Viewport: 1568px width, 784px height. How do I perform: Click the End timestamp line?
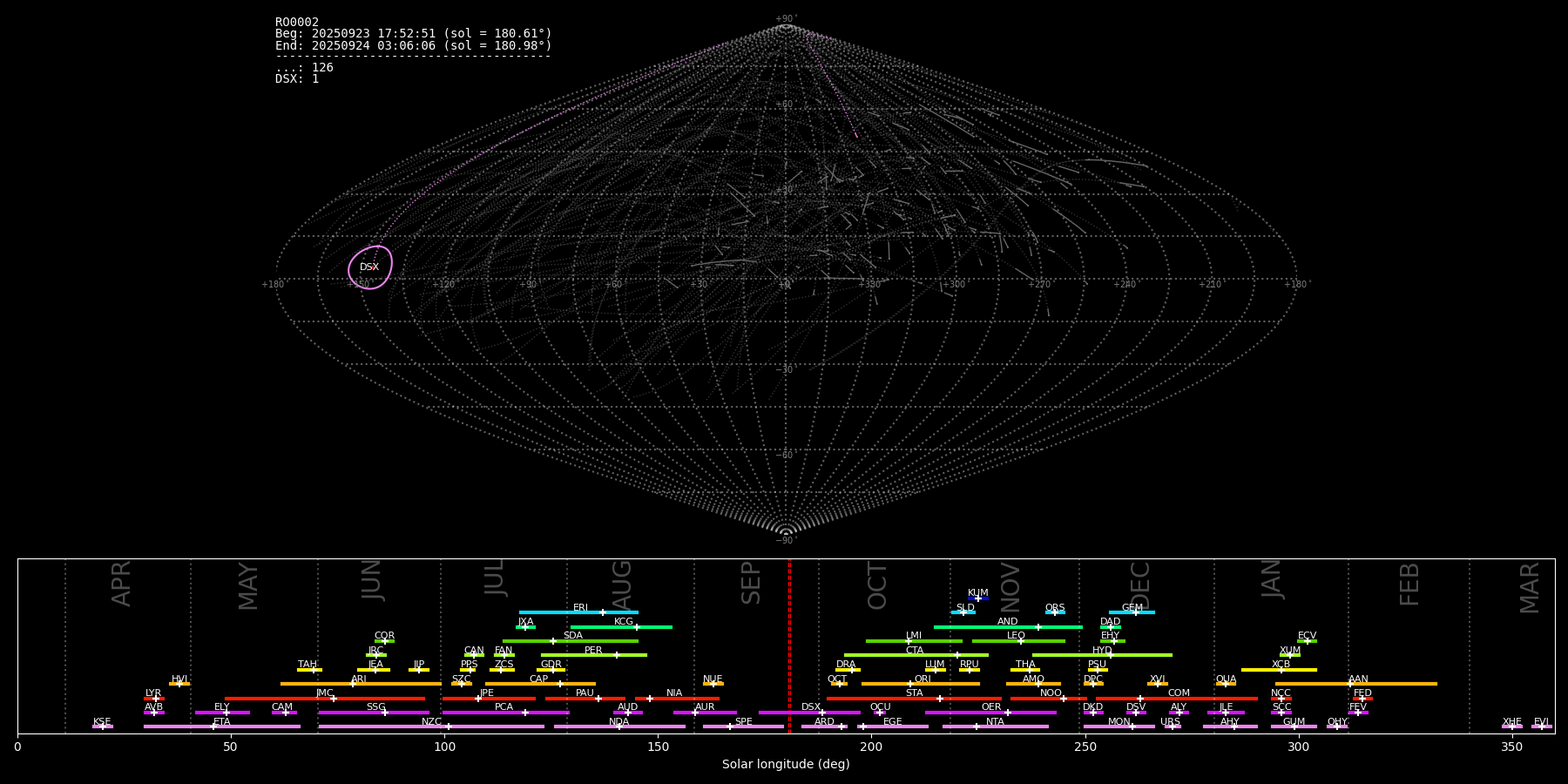coord(414,45)
